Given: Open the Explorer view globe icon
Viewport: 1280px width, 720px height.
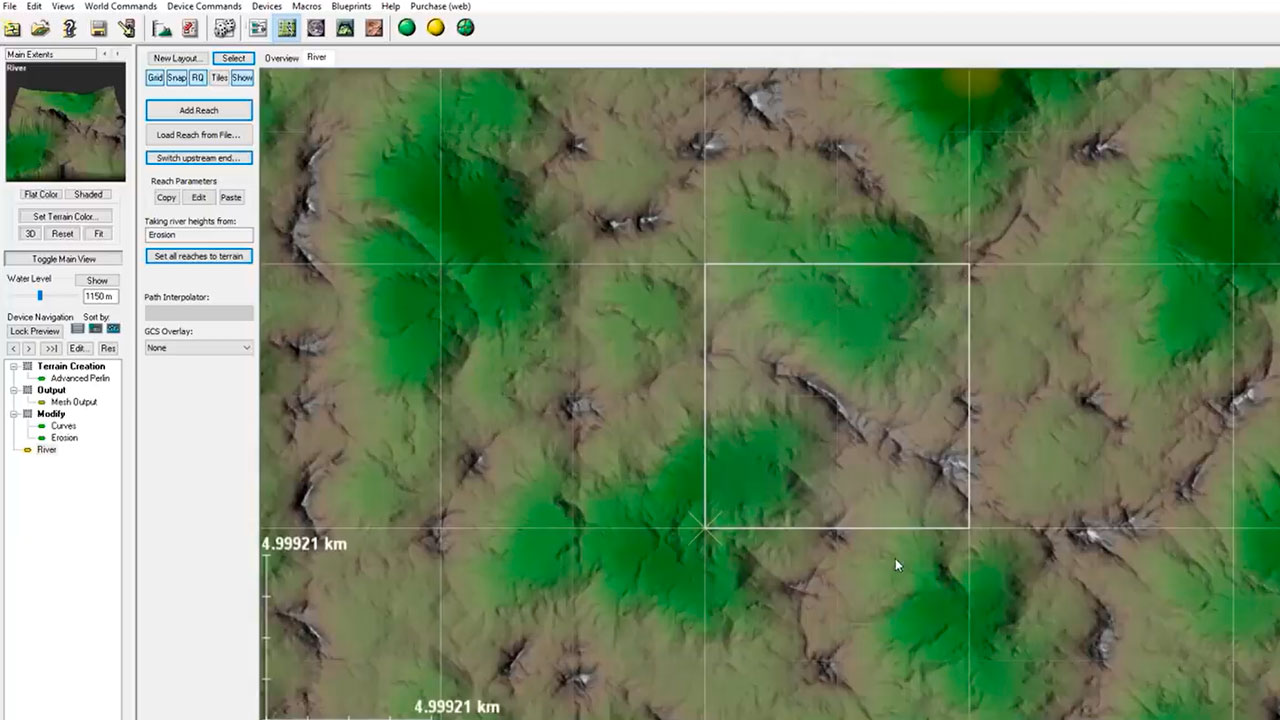Looking at the screenshot, I should coord(316,28).
